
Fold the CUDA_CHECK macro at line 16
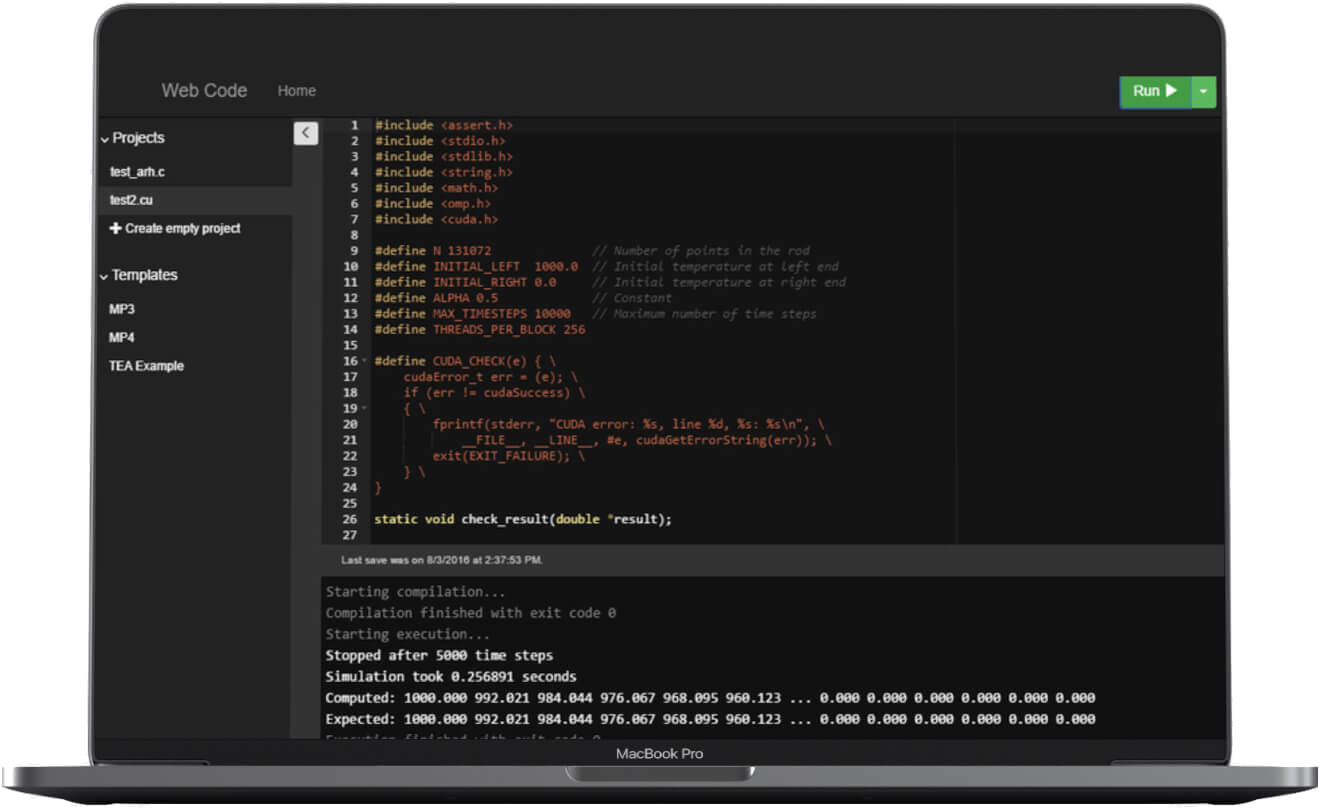[364, 361]
